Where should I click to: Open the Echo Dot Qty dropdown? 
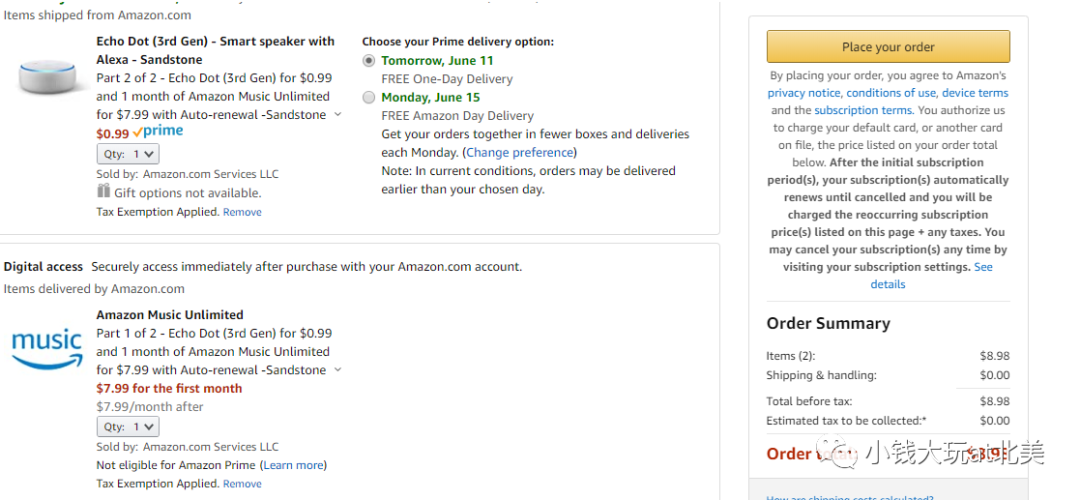click(128, 154)
